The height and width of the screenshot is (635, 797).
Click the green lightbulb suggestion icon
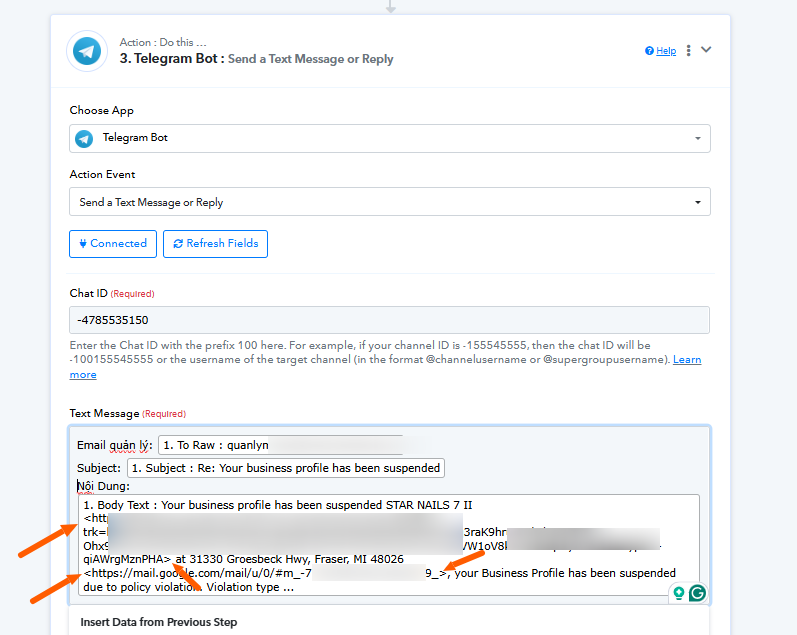[679, 593]
